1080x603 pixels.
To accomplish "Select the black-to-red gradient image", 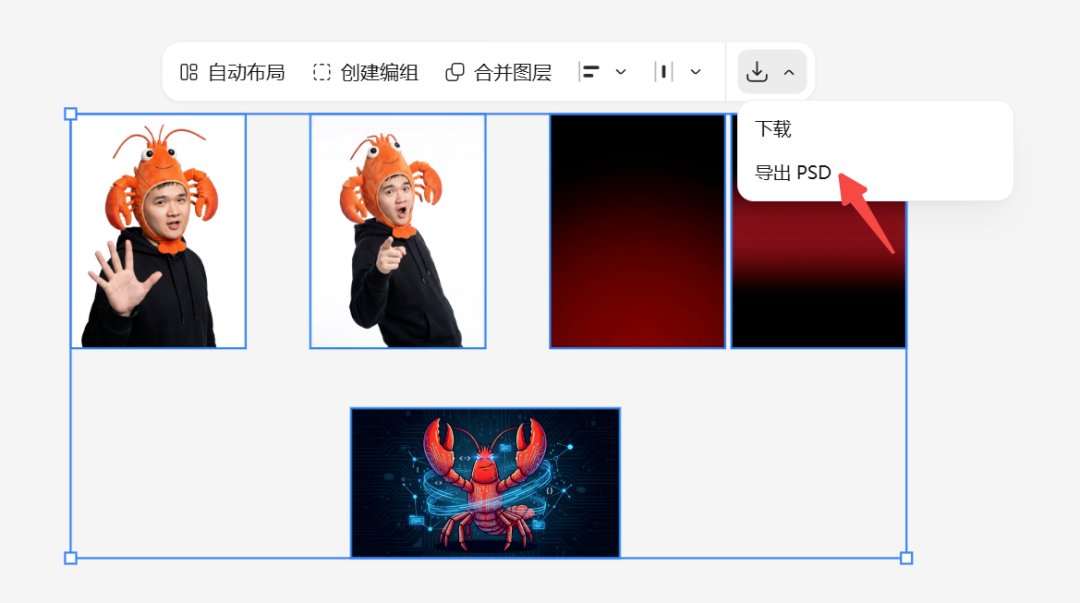I will (637, 231).
